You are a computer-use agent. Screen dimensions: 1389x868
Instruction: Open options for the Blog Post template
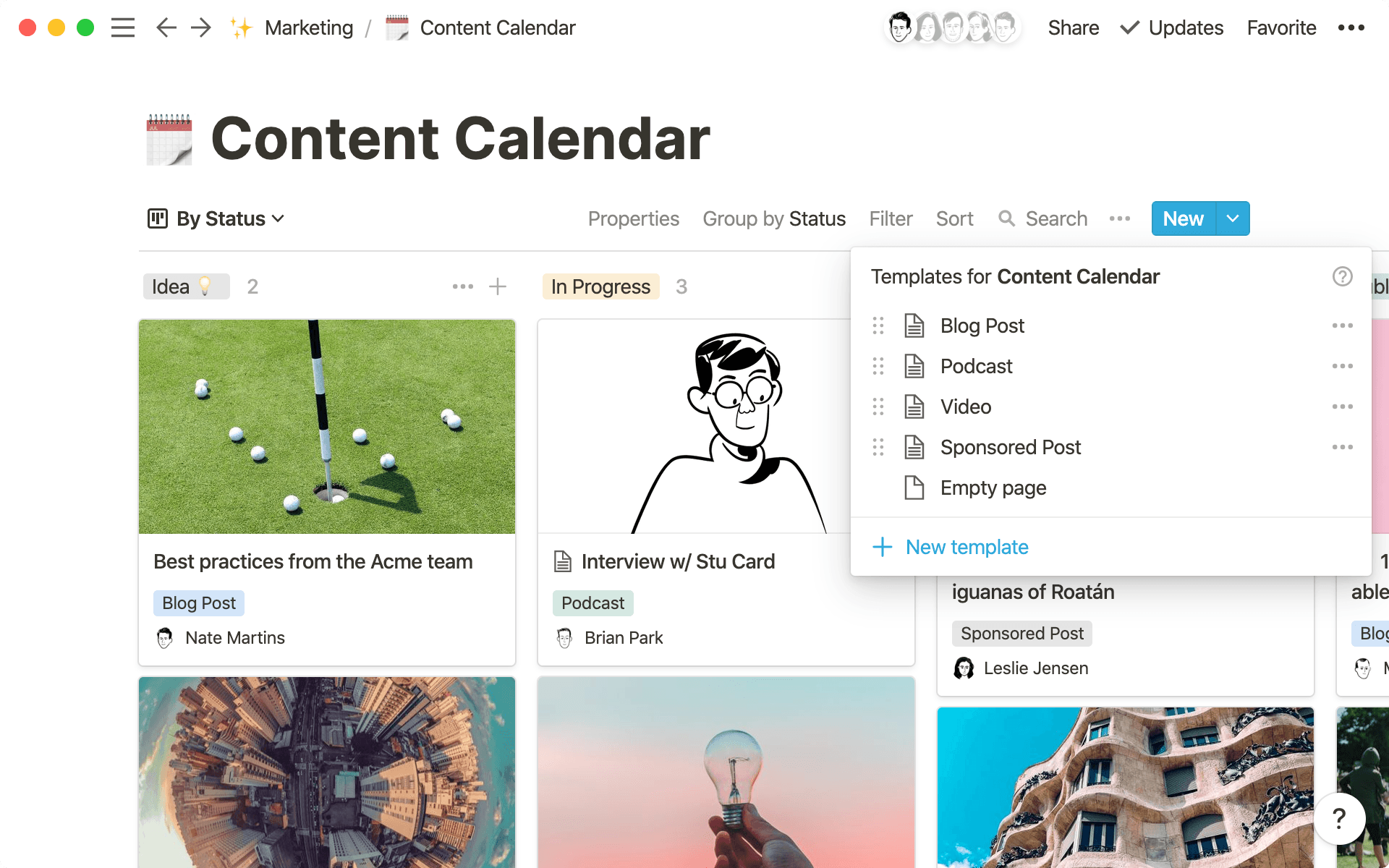point(1343,325)
